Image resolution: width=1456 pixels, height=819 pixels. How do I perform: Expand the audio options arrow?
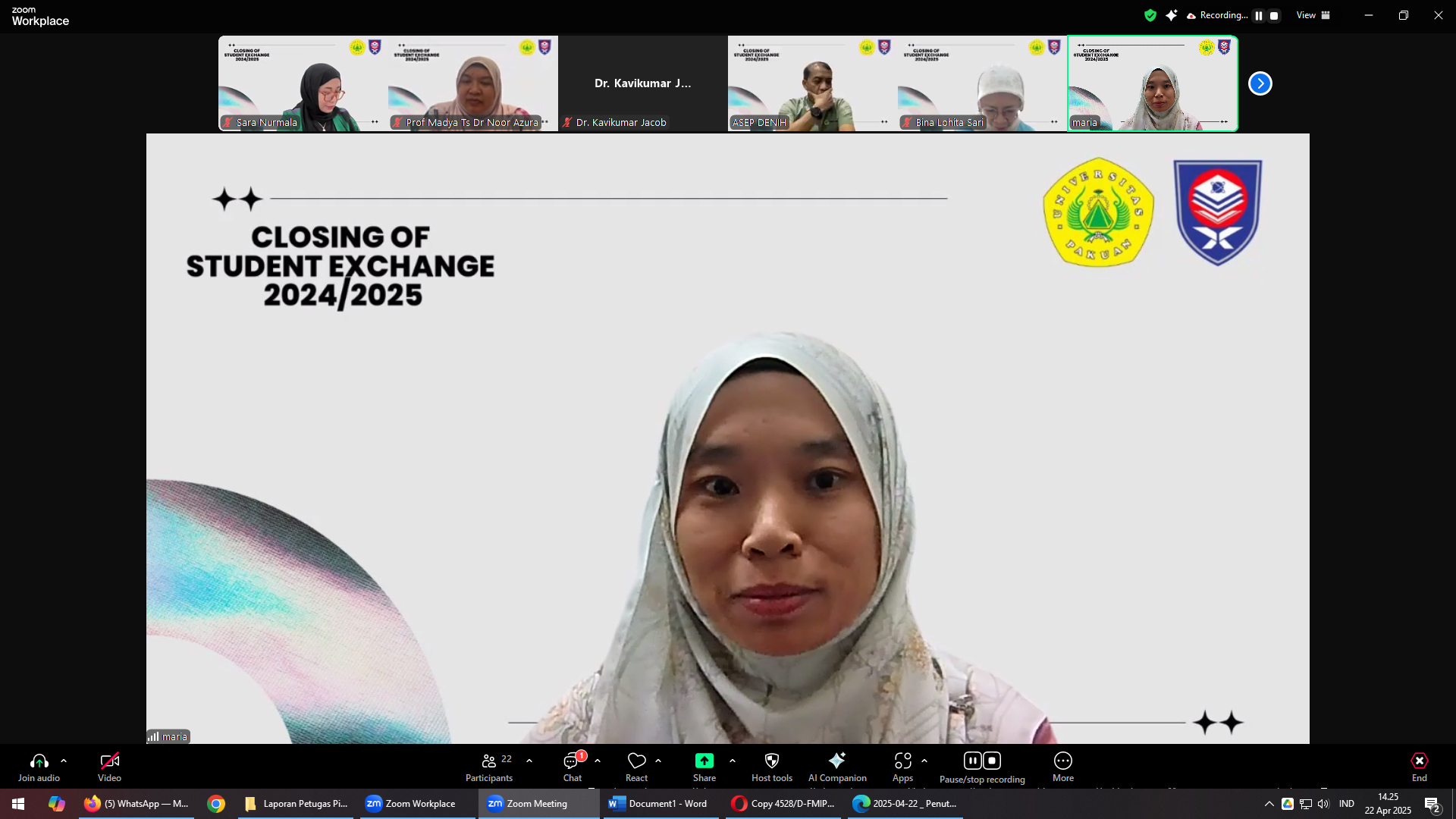(64, 761)
